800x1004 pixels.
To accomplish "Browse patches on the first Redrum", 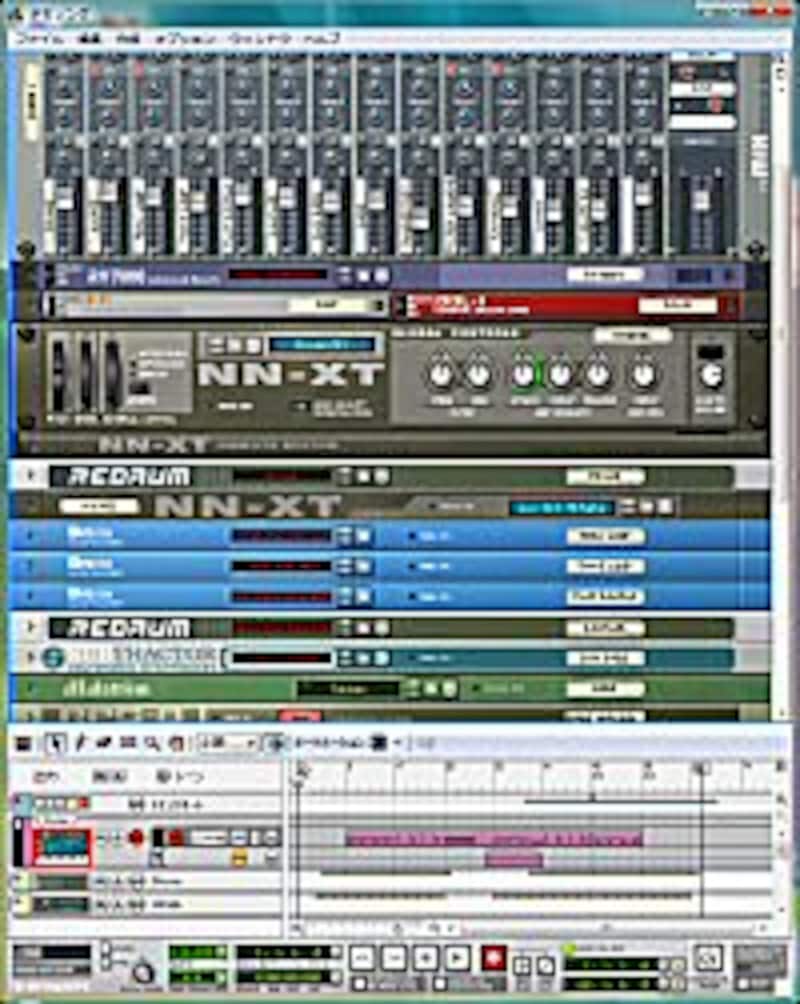I will click(364, 476).
